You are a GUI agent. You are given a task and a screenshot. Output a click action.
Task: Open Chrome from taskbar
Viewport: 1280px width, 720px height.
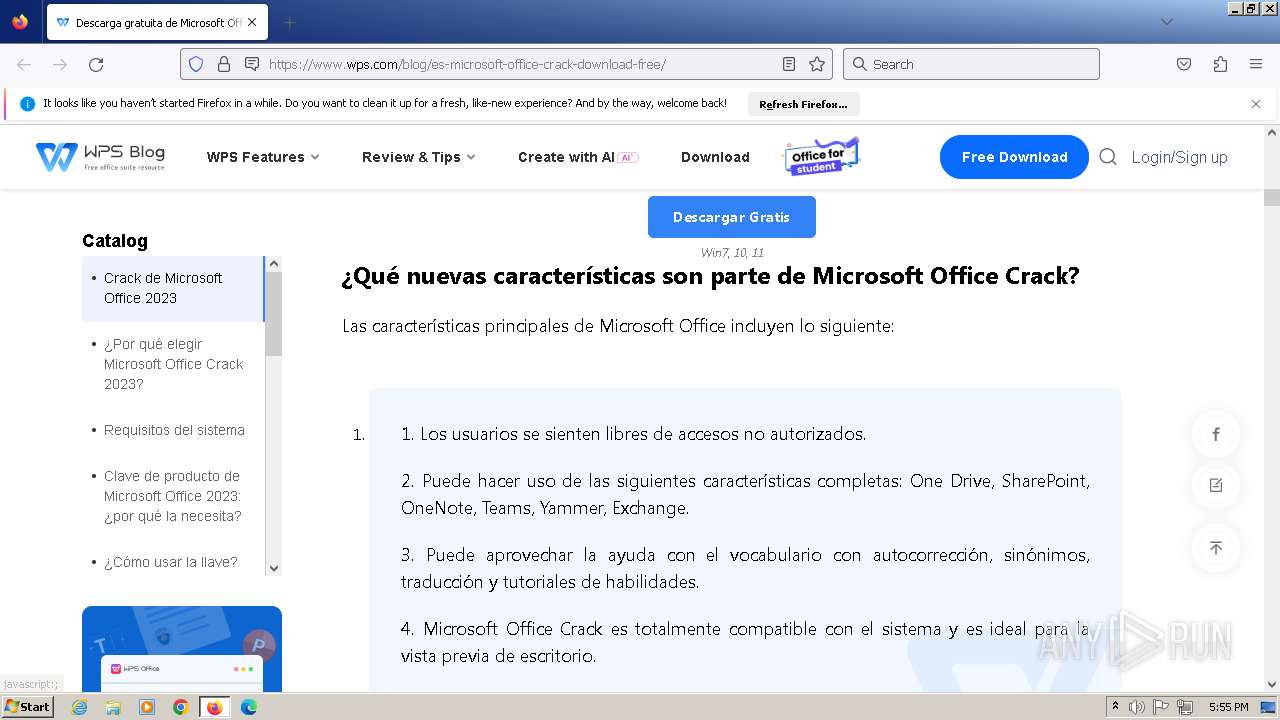pos(180,707)
